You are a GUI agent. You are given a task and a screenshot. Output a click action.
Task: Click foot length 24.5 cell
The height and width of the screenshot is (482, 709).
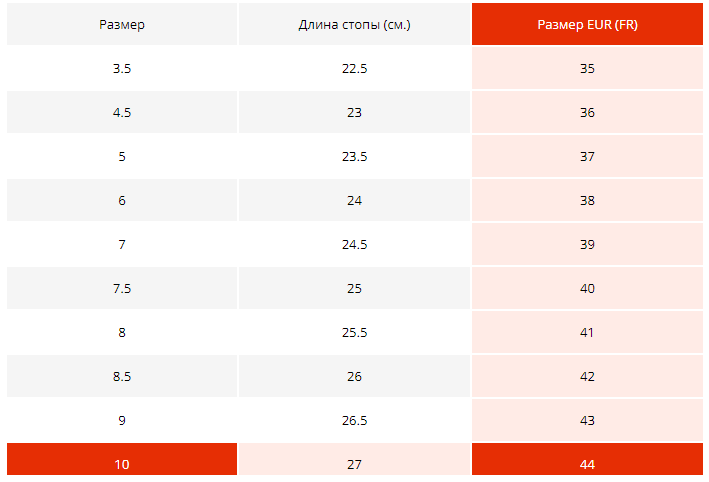click(x=354, y=245)
